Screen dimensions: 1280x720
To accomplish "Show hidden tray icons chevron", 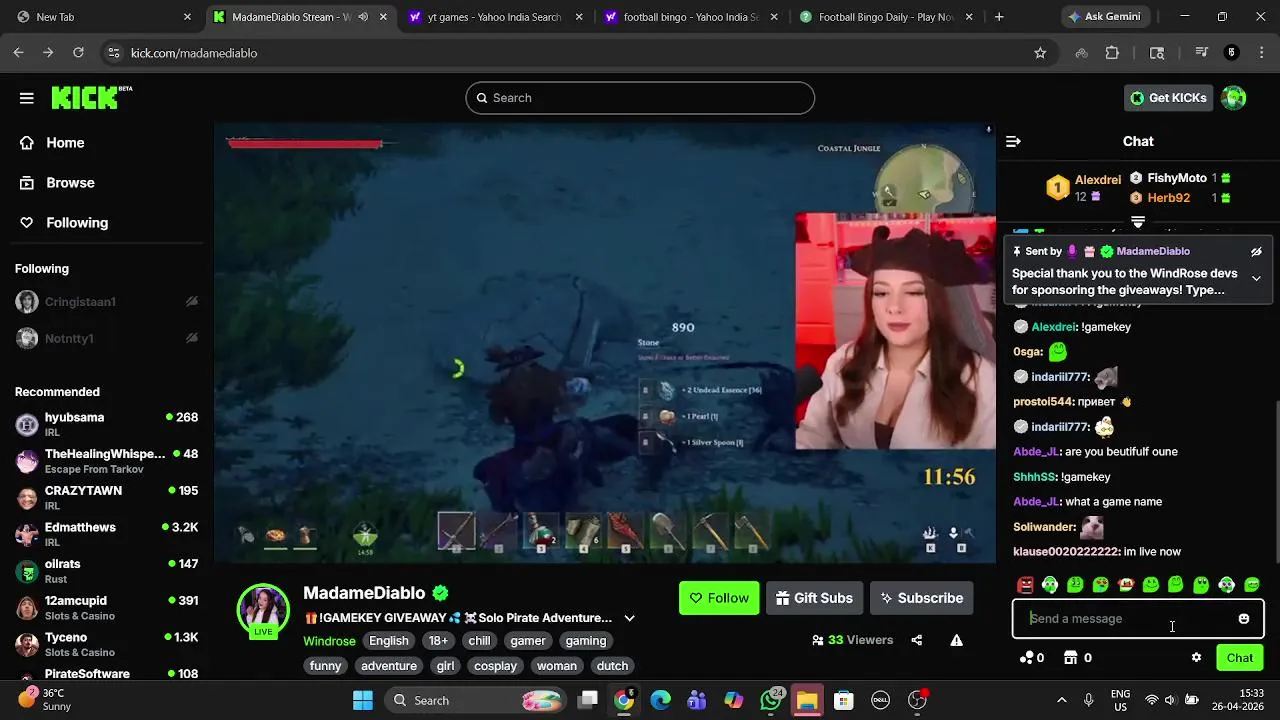I will (x=1062, y=700).
